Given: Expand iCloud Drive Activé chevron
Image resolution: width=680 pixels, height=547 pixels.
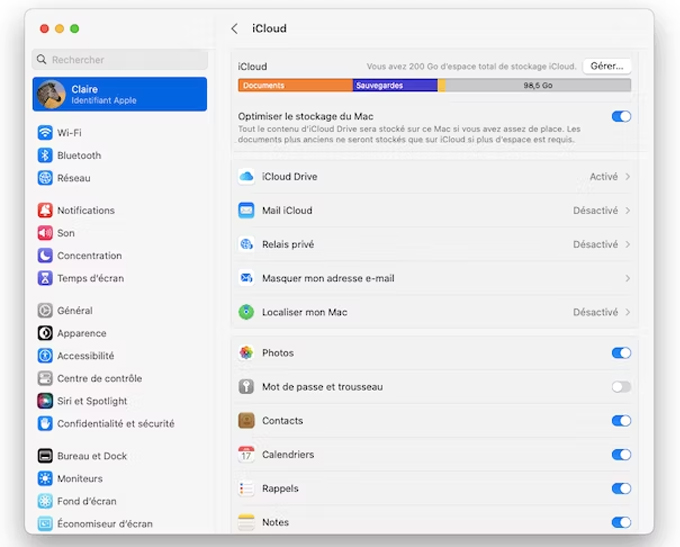Looking at the screenshot, I should click(628, 177).
